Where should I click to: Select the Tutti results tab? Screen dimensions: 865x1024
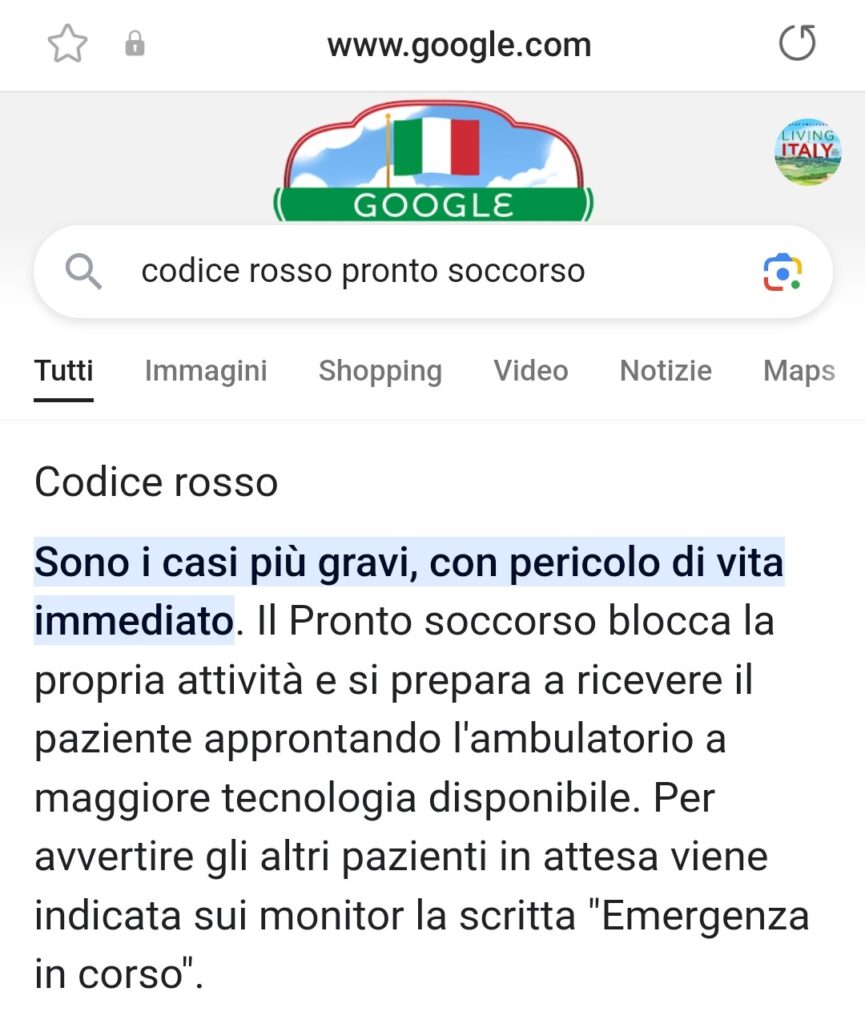pos(64,371)
